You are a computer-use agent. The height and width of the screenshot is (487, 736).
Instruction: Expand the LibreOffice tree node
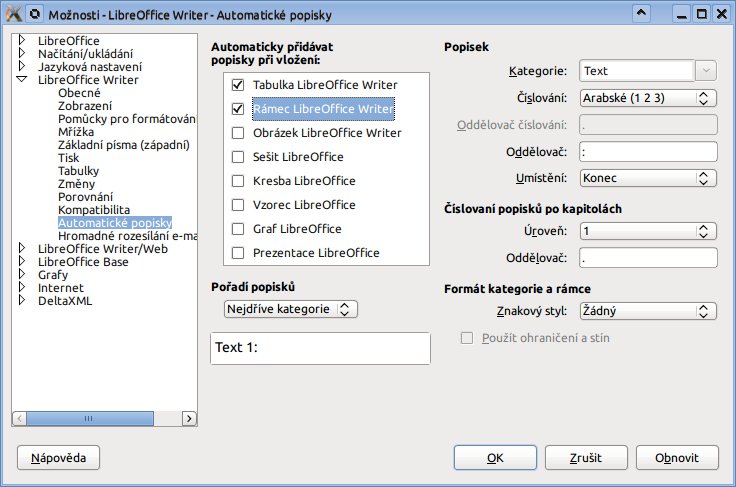pyautogui.click(x=22, y=40)
